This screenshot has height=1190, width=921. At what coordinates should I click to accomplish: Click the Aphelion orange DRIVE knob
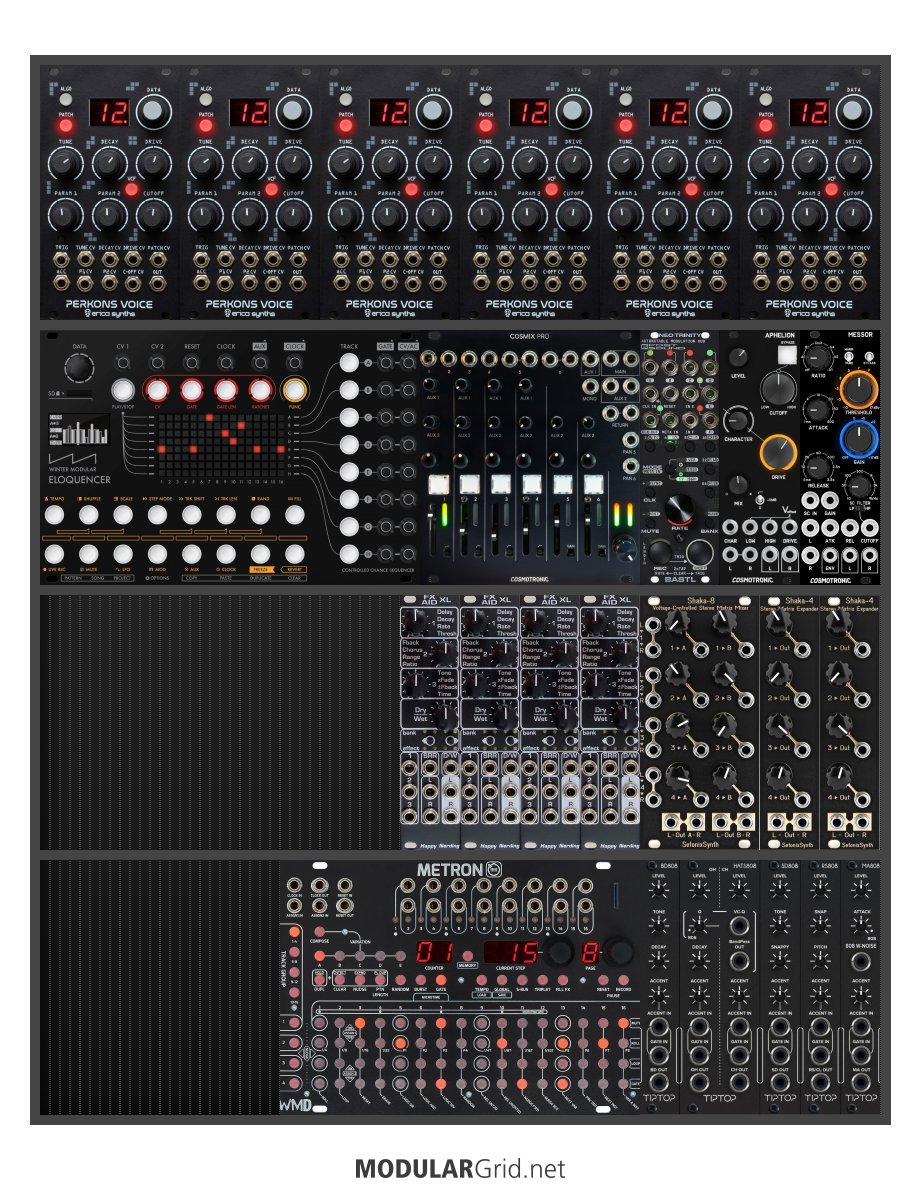(x=778, y=453)
